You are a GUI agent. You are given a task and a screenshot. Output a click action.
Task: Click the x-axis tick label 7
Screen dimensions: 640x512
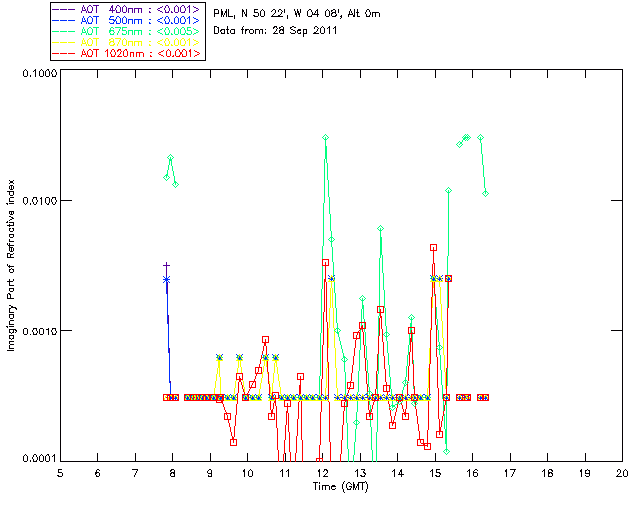click(135, 473)
